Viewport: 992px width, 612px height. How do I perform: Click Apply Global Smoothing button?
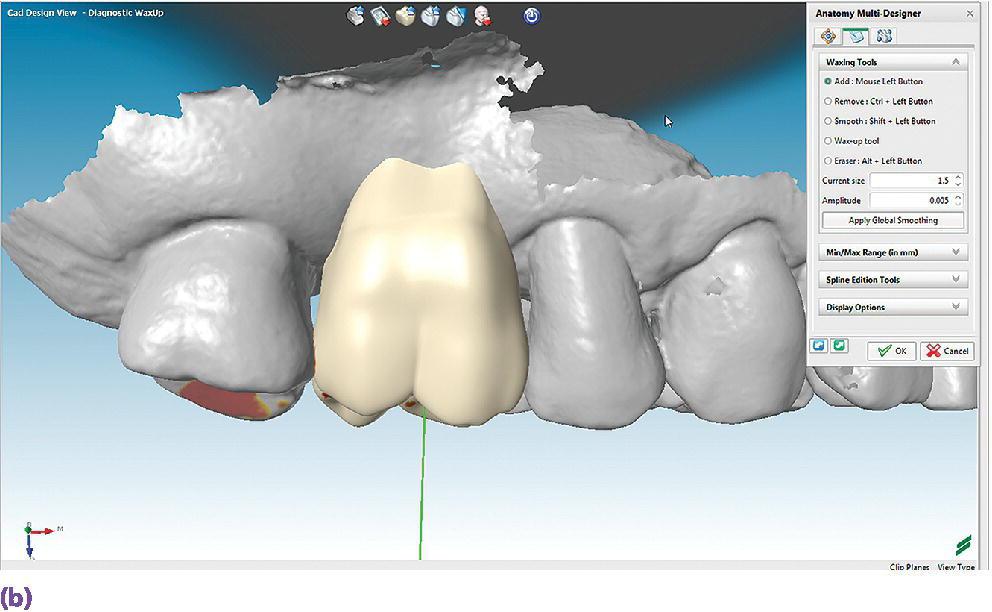coord(893,220)
